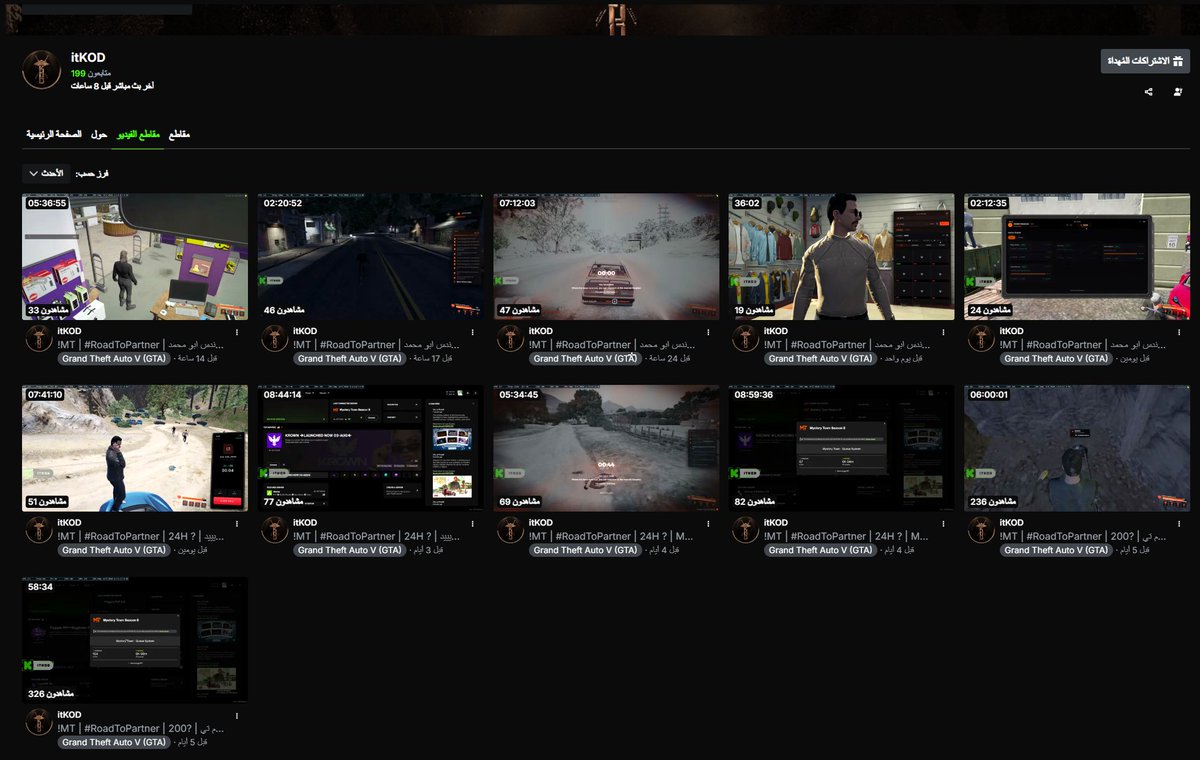
Task: Click the Grand Theft Auto V tag under 05:36:55 video
Action: 115,358
